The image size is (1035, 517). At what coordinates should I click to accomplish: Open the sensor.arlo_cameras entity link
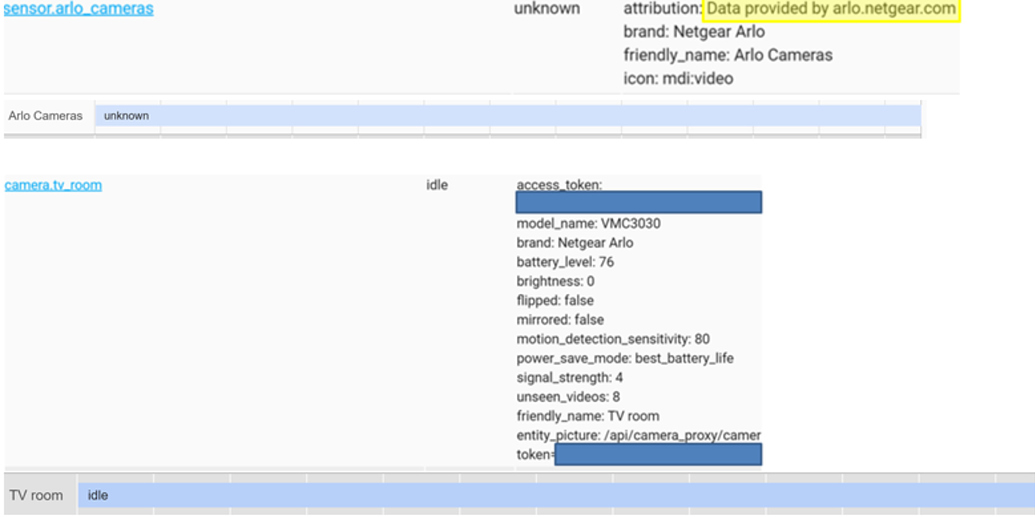coord(79,9)
